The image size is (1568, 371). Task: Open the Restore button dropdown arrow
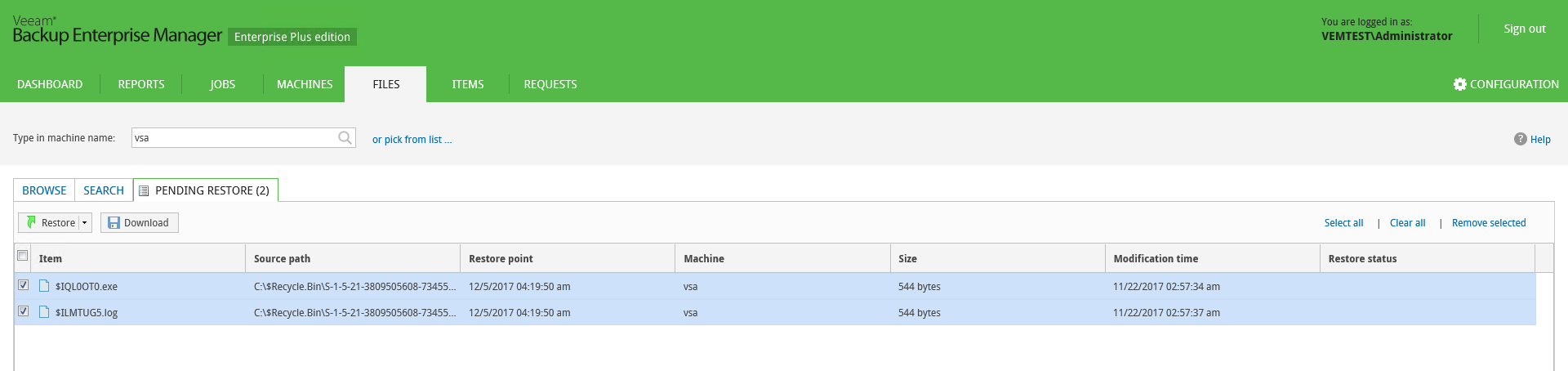point(85,222)
